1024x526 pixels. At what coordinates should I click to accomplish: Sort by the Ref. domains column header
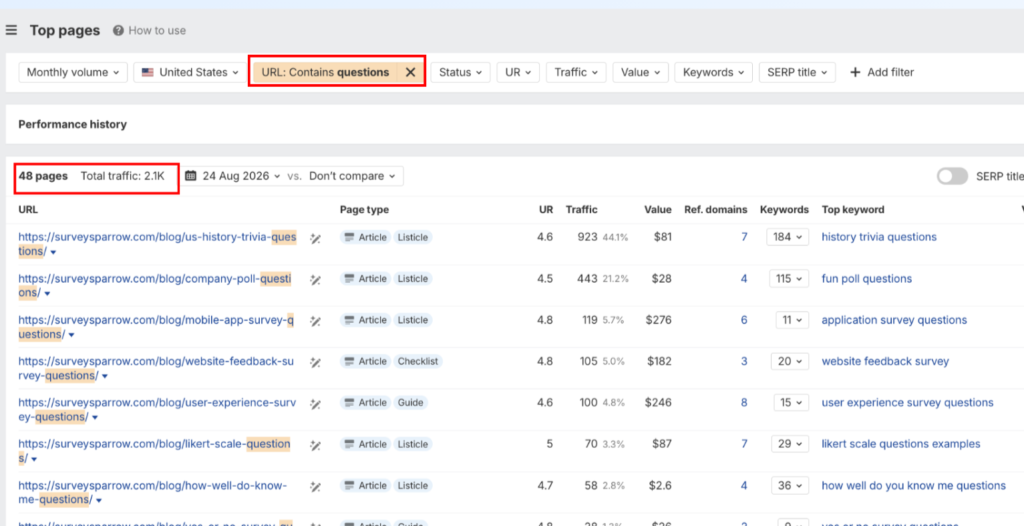tap(716, 210)
